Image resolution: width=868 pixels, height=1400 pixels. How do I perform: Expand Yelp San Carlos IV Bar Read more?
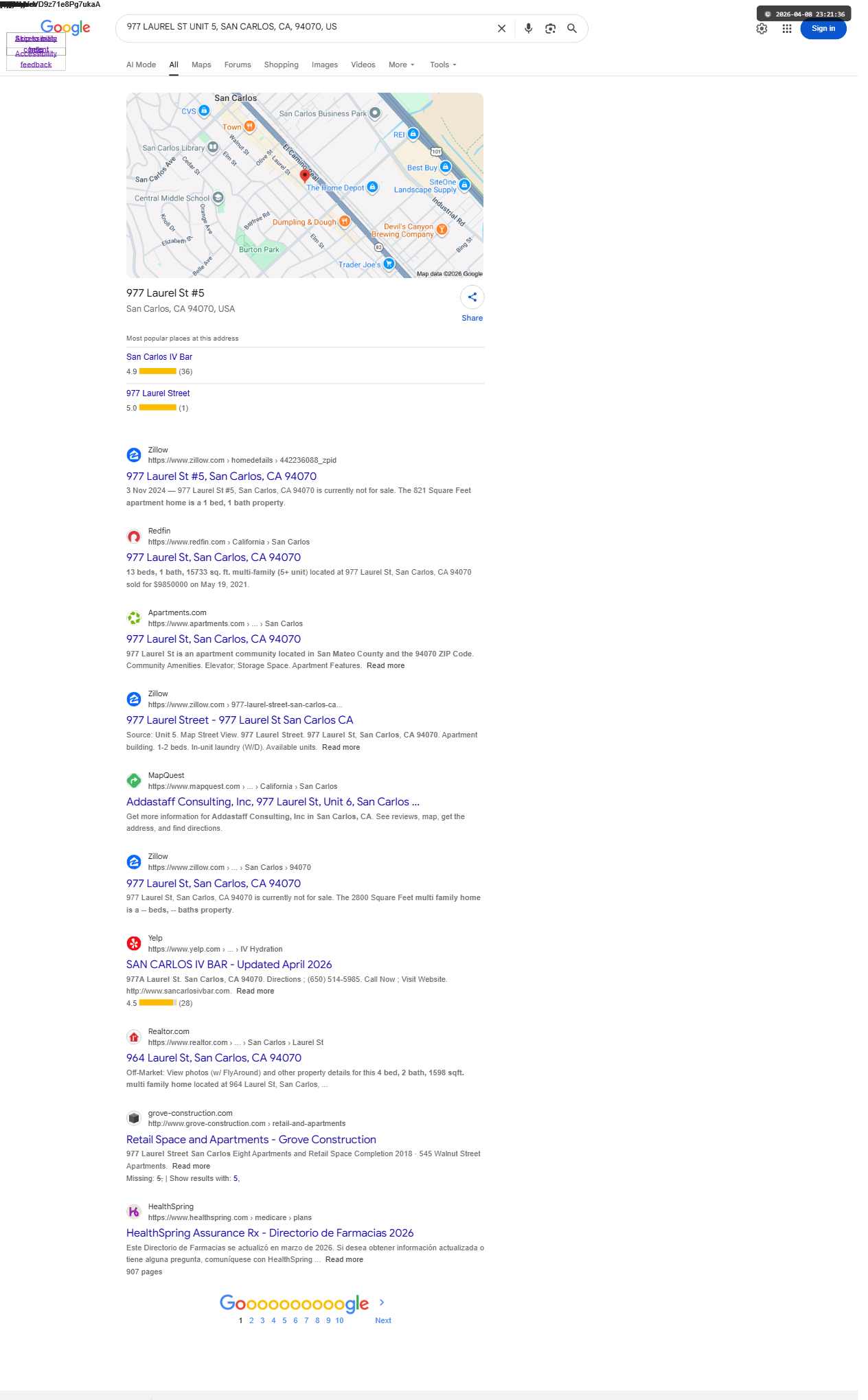point(255,991)
